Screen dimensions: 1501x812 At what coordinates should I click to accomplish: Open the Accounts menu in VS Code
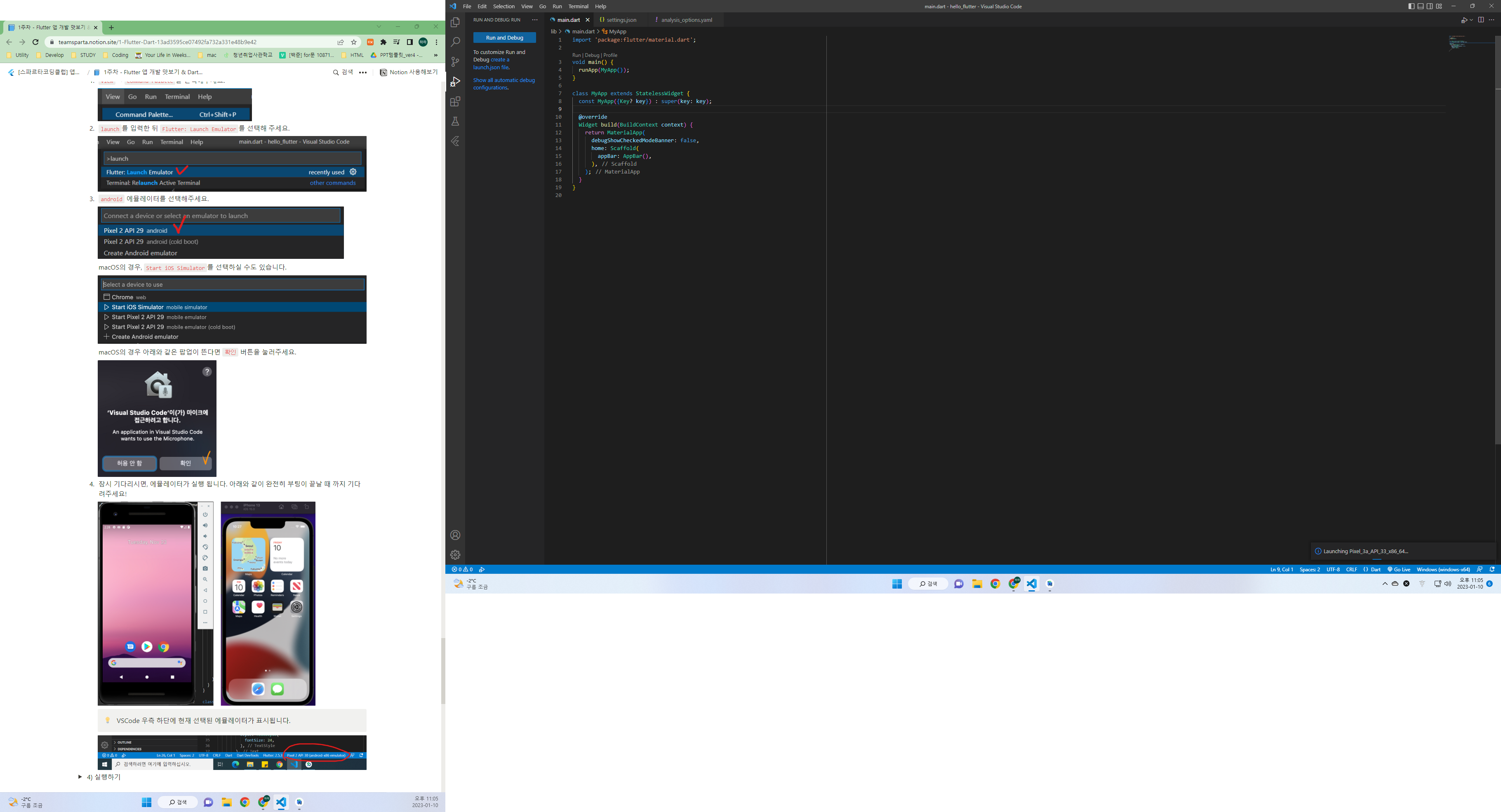pyautogui.click(x=455, y=535)
